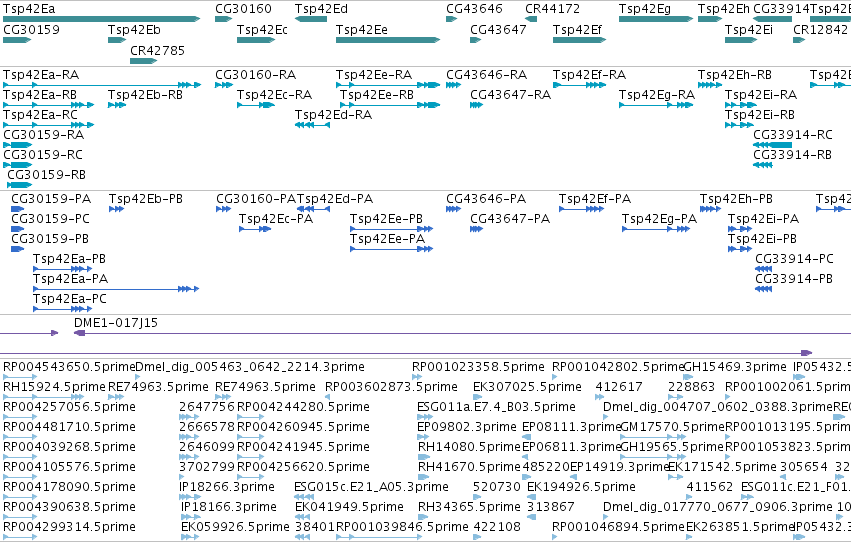851x542 pixels.
Task: Click the Tsp42Ea-PB protein label
Action: [x=69, y=258]
